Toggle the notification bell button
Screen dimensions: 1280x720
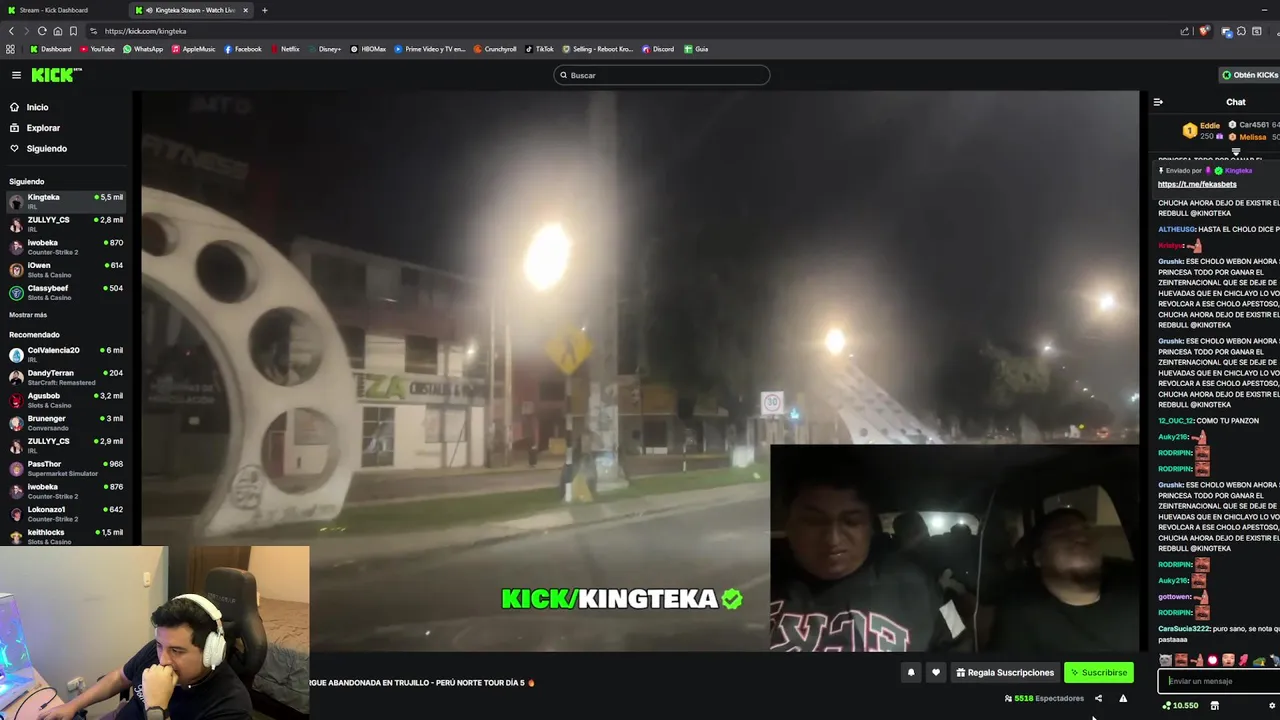point(911,673)
